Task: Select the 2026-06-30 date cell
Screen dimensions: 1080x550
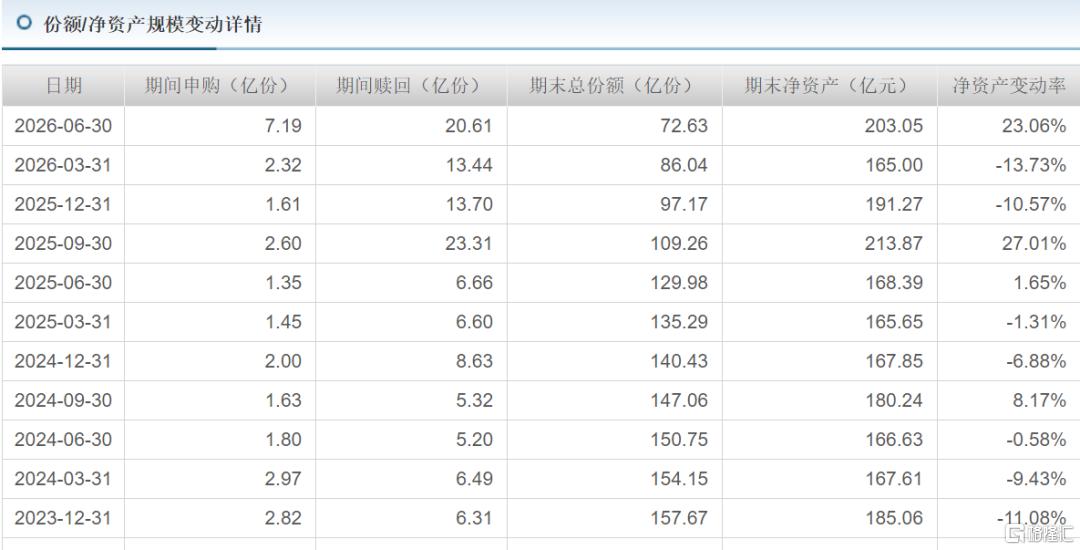Action: click(x=63, y=126)
